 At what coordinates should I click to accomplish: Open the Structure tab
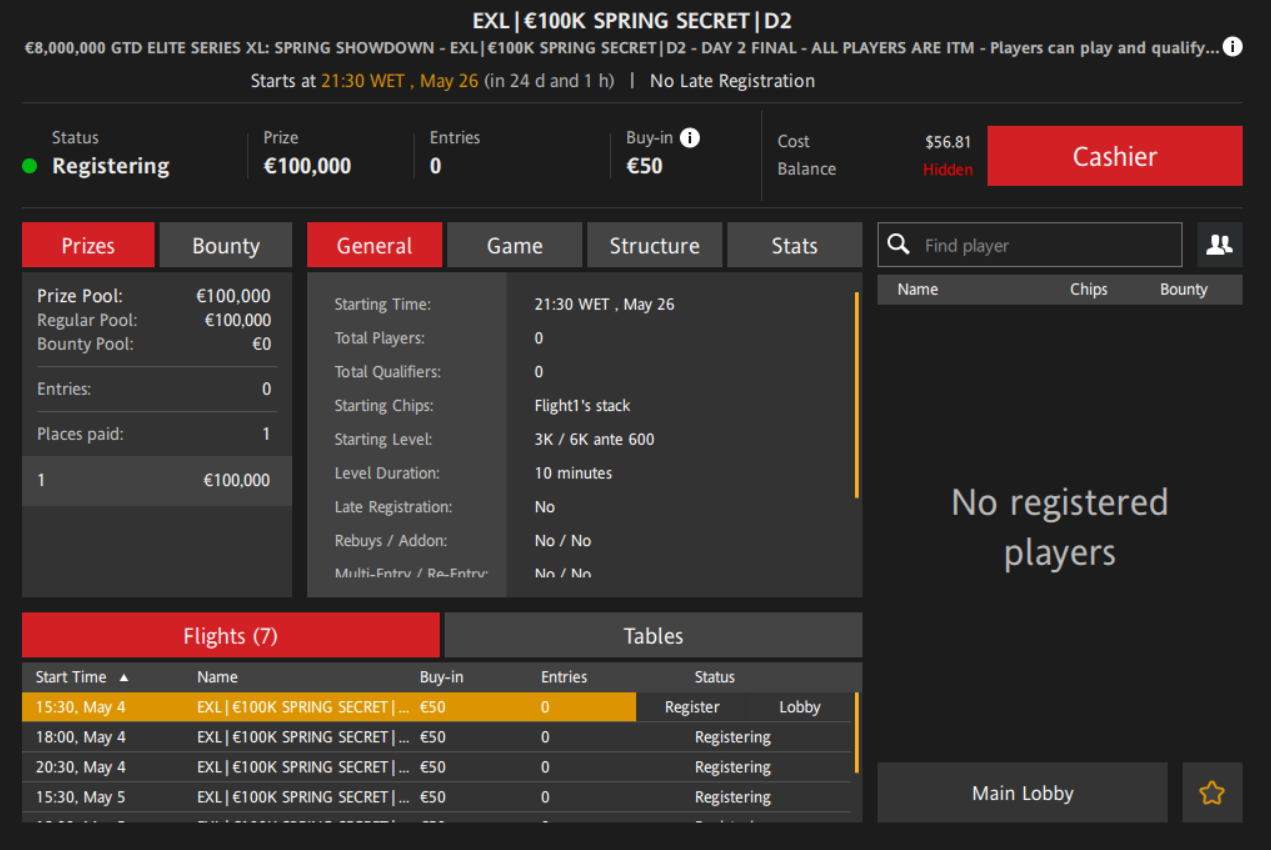tap(654, 246)
